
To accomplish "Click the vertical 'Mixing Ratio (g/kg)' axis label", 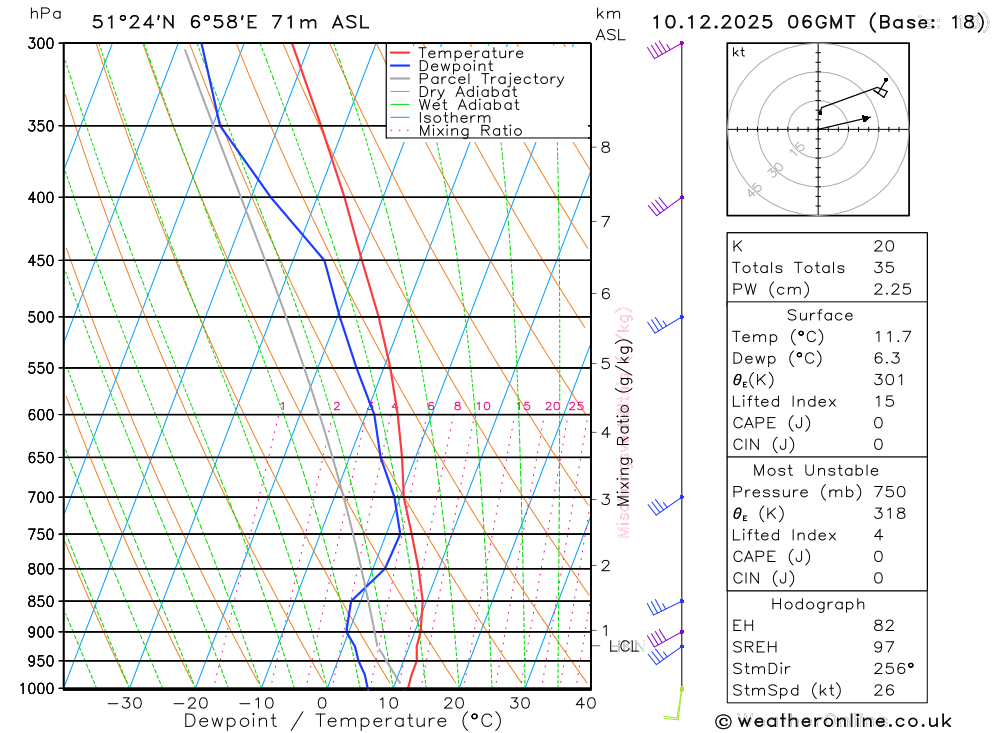I will point(623,423).
